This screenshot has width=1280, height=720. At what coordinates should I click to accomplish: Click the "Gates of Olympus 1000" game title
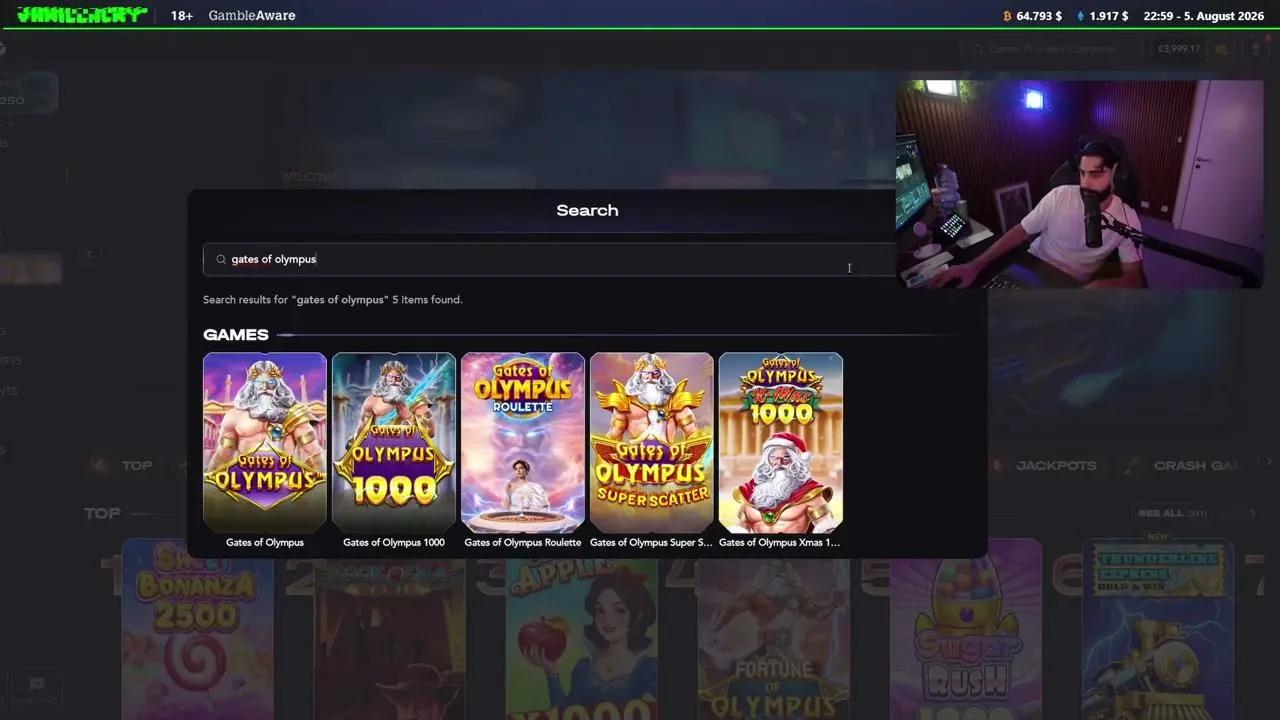[x=394, y=543]
